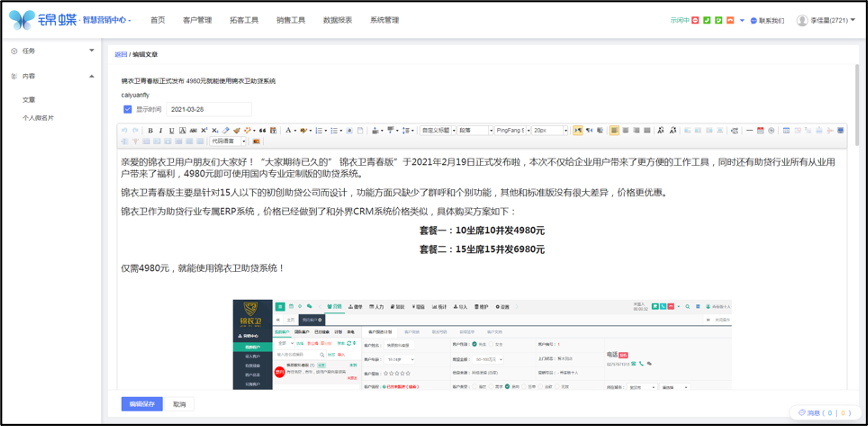Viewport: 868px width, 427px height.
Task: Set right-to-left text direction
Action: point(589,130)
